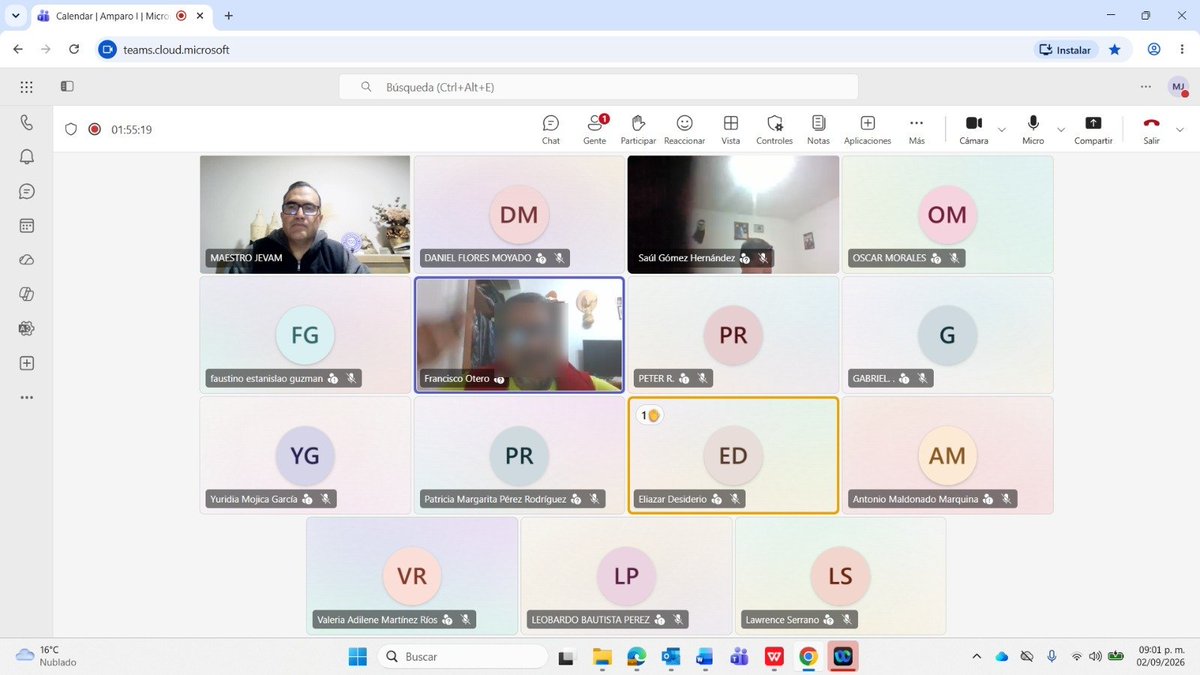The height and width of the screenshot is (675, 1200).
Task: Add apps via the Aplicaciones button
Action: coord(868,129)
